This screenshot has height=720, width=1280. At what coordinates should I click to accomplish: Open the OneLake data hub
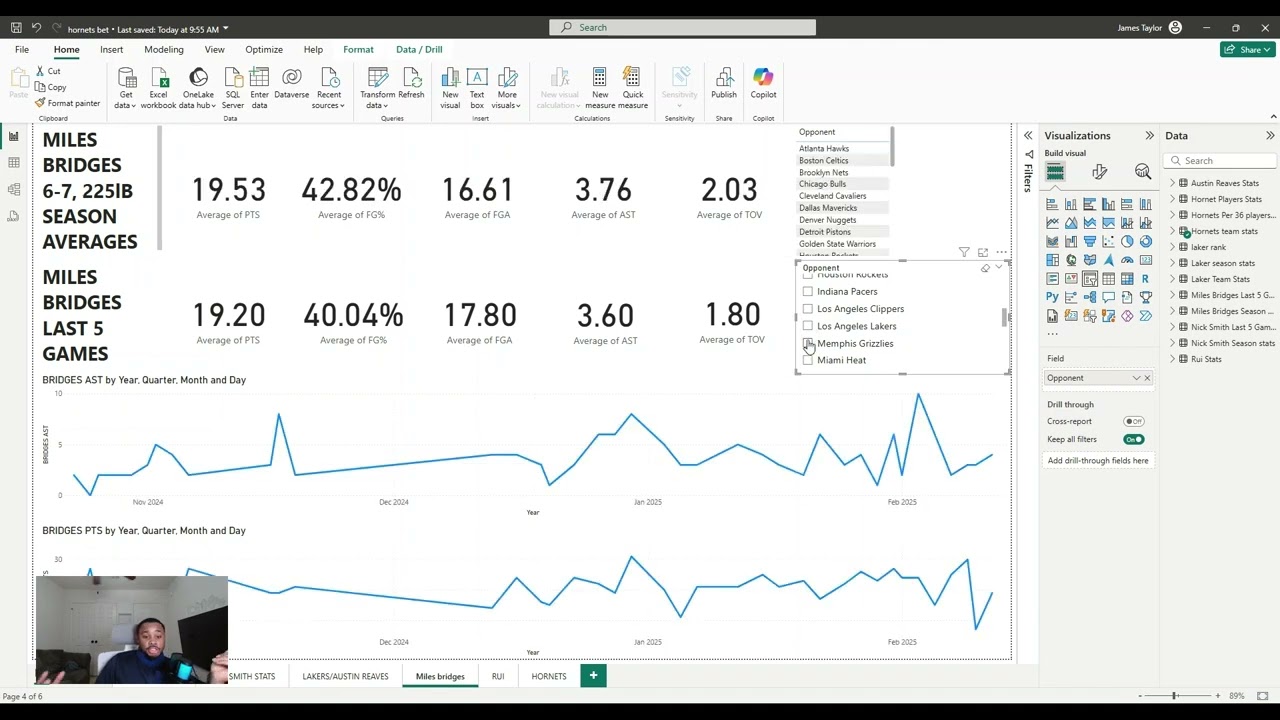click(x=198, y=88)
